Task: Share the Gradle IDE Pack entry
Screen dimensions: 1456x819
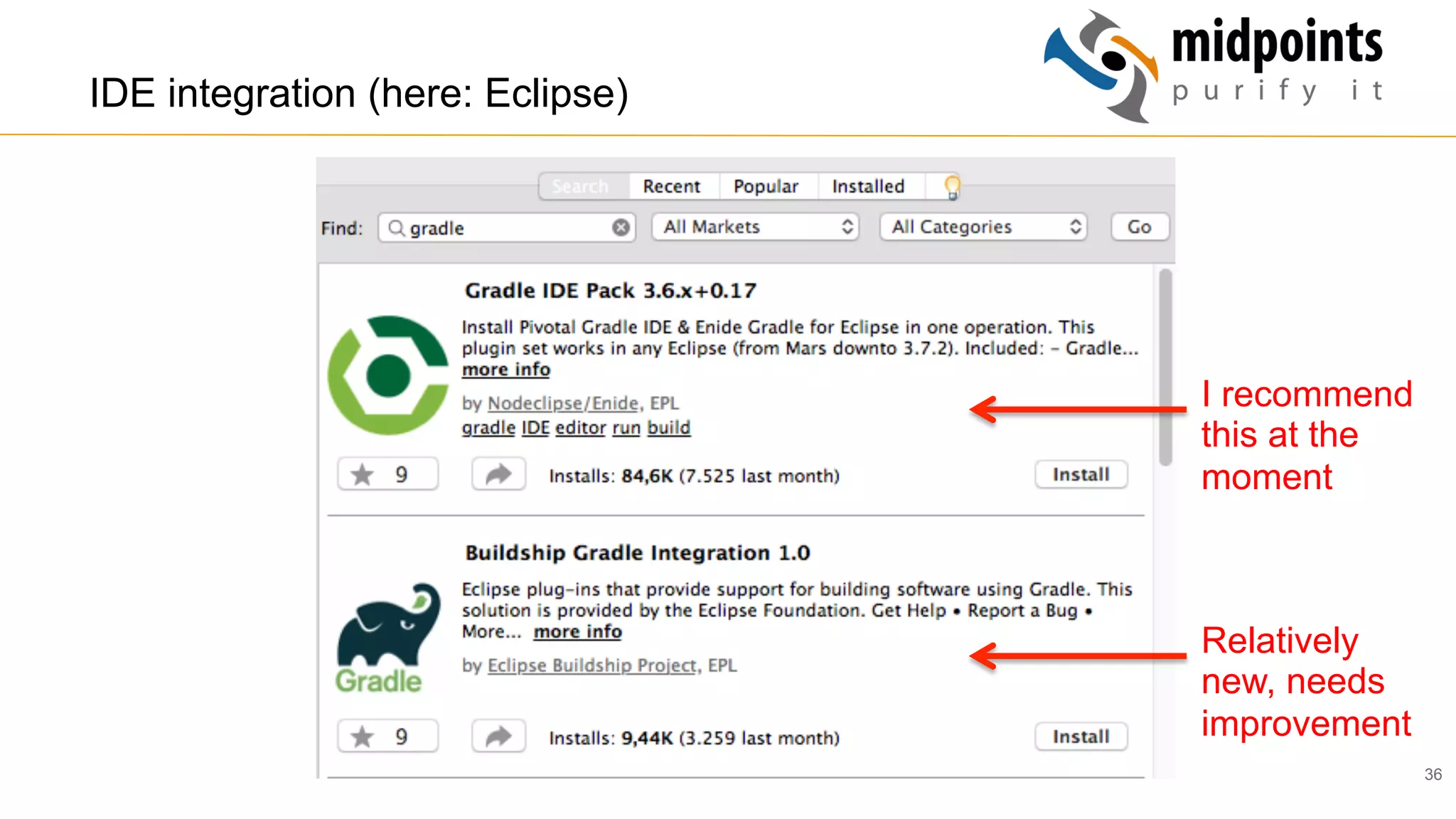Action: click(x=498, y=474)
